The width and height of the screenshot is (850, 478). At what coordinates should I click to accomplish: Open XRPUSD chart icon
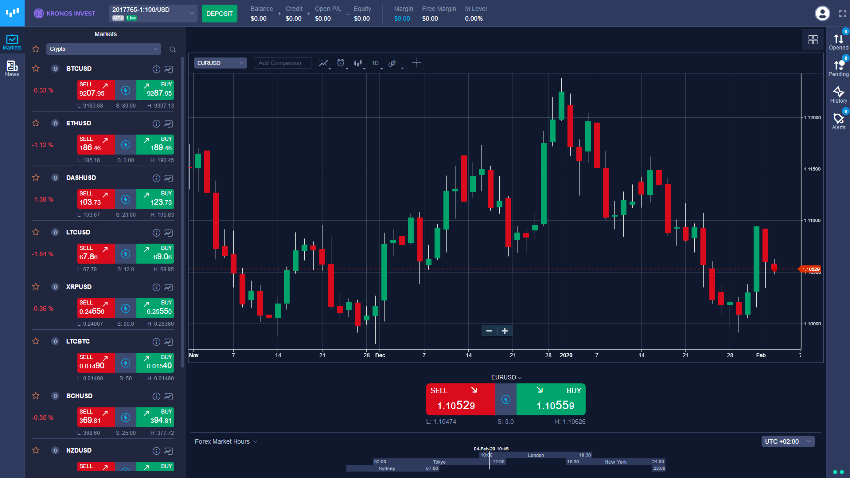[x=169, y=287]
